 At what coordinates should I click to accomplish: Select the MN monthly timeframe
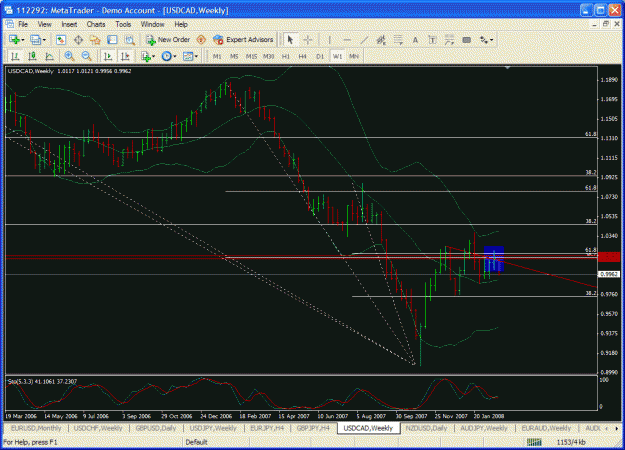click(354, 57)
